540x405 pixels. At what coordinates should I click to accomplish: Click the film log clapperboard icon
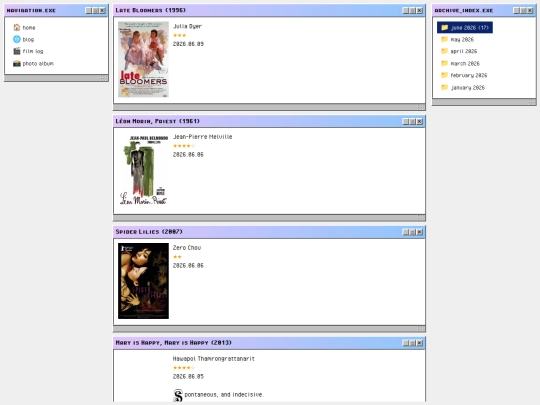tap(17, 51)
